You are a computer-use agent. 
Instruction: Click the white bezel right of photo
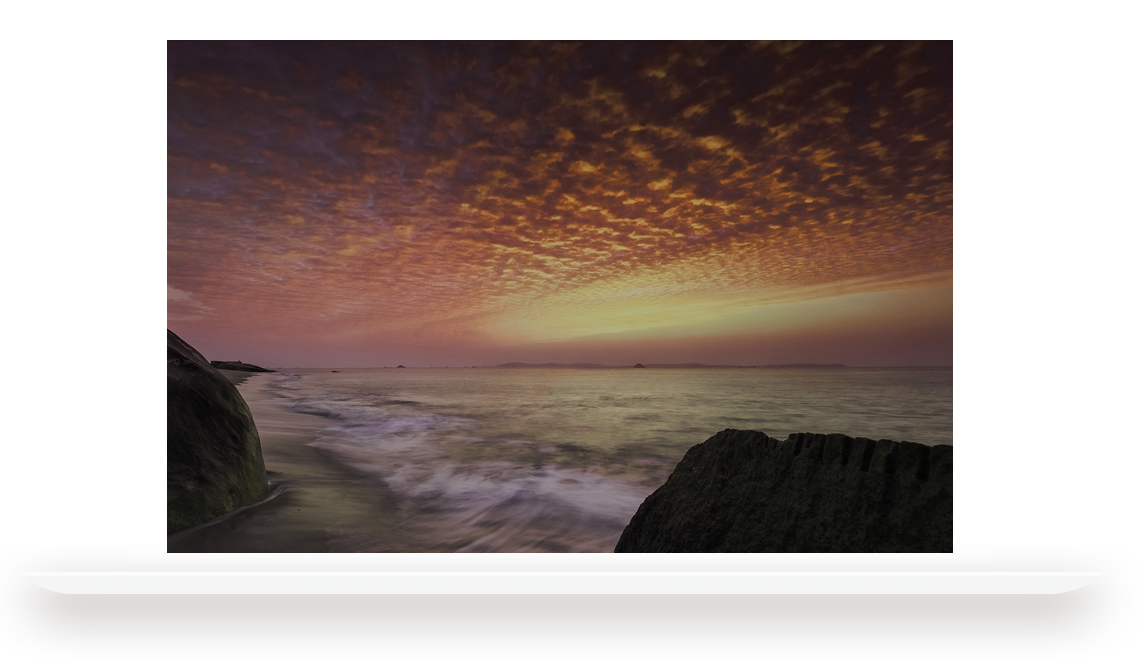tap(972, 300)
